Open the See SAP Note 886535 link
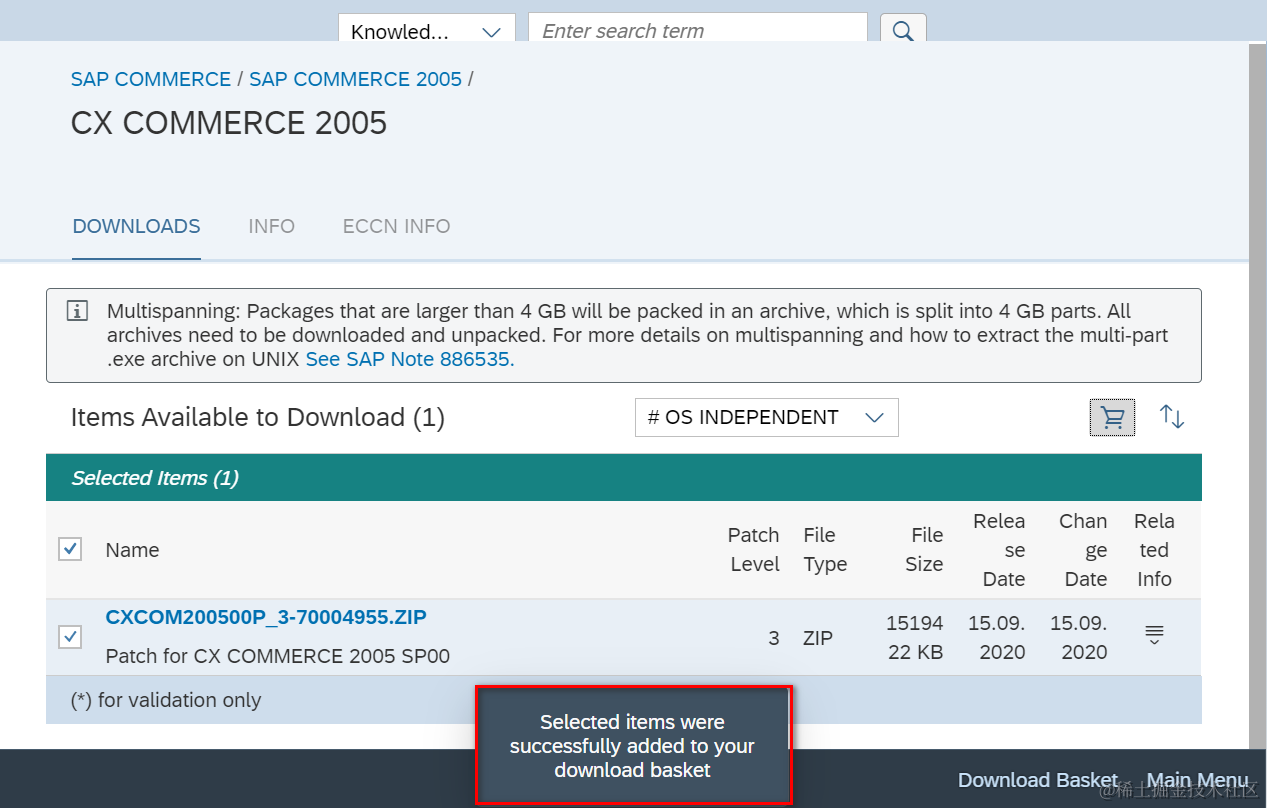 click(410, 359)
